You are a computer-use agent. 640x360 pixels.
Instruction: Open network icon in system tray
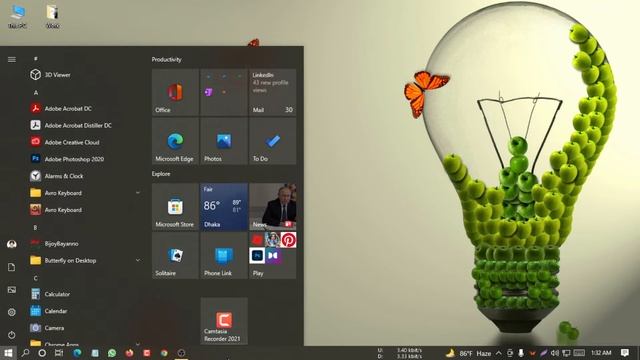tap(566, 353)
